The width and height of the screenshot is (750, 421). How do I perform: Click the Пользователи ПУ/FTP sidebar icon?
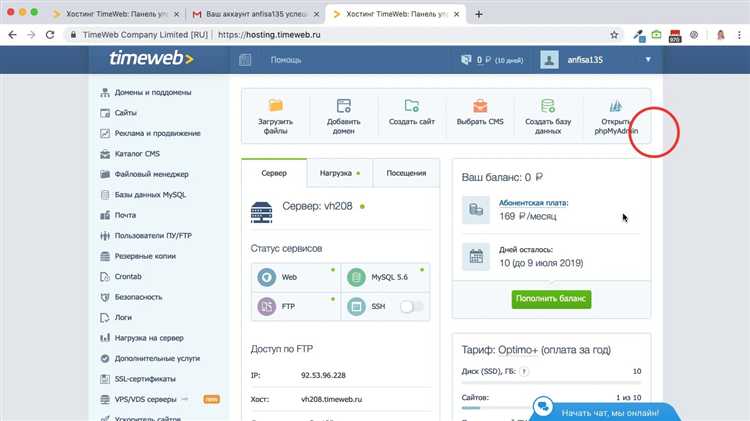(105, 236)
